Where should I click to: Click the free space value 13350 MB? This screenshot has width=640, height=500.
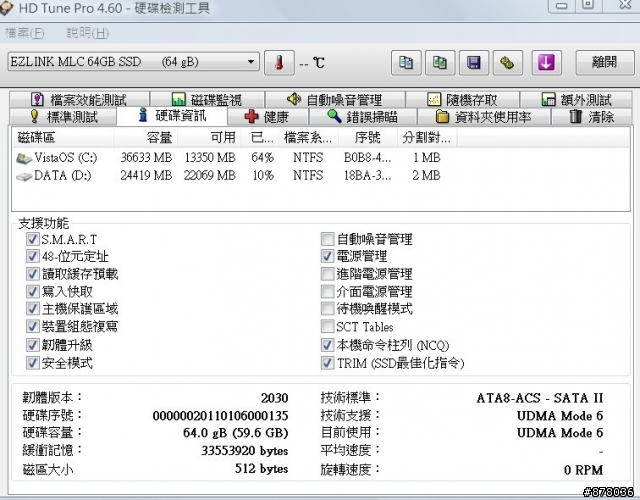pyautogui.click(x=210, y=158)
